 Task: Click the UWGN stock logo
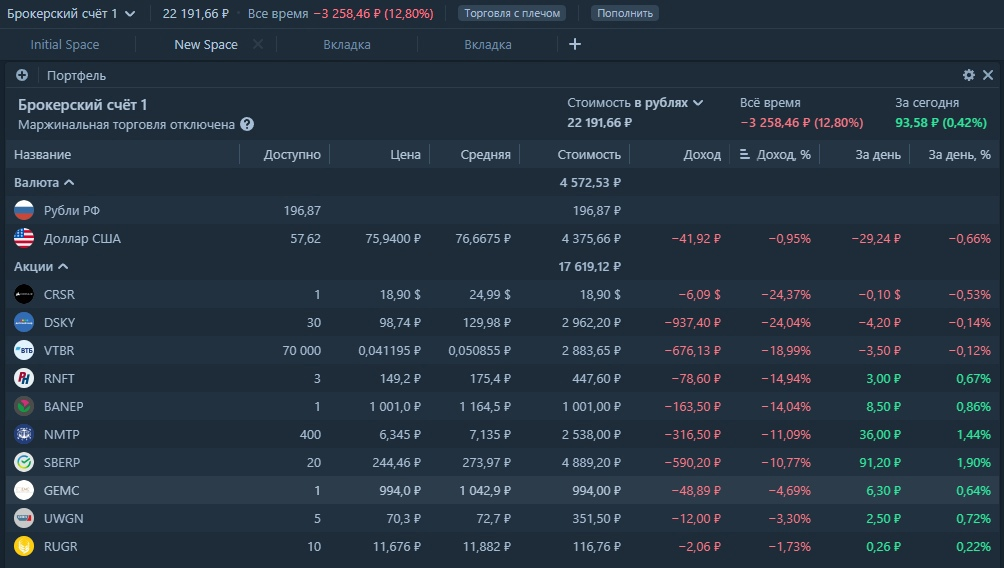[x=24, y=518]
